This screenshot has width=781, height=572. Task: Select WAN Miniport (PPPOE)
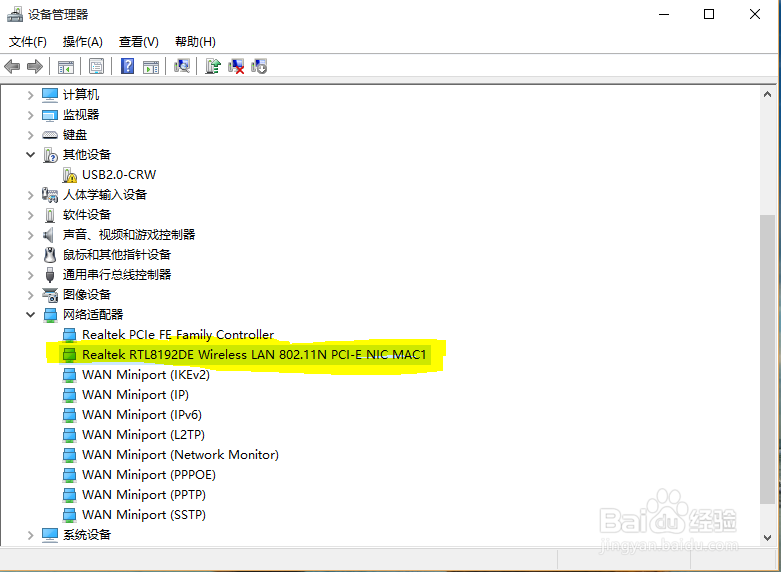pos(149,474)
